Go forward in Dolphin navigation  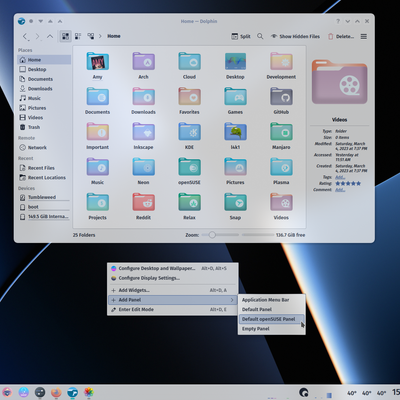(38, 36)
